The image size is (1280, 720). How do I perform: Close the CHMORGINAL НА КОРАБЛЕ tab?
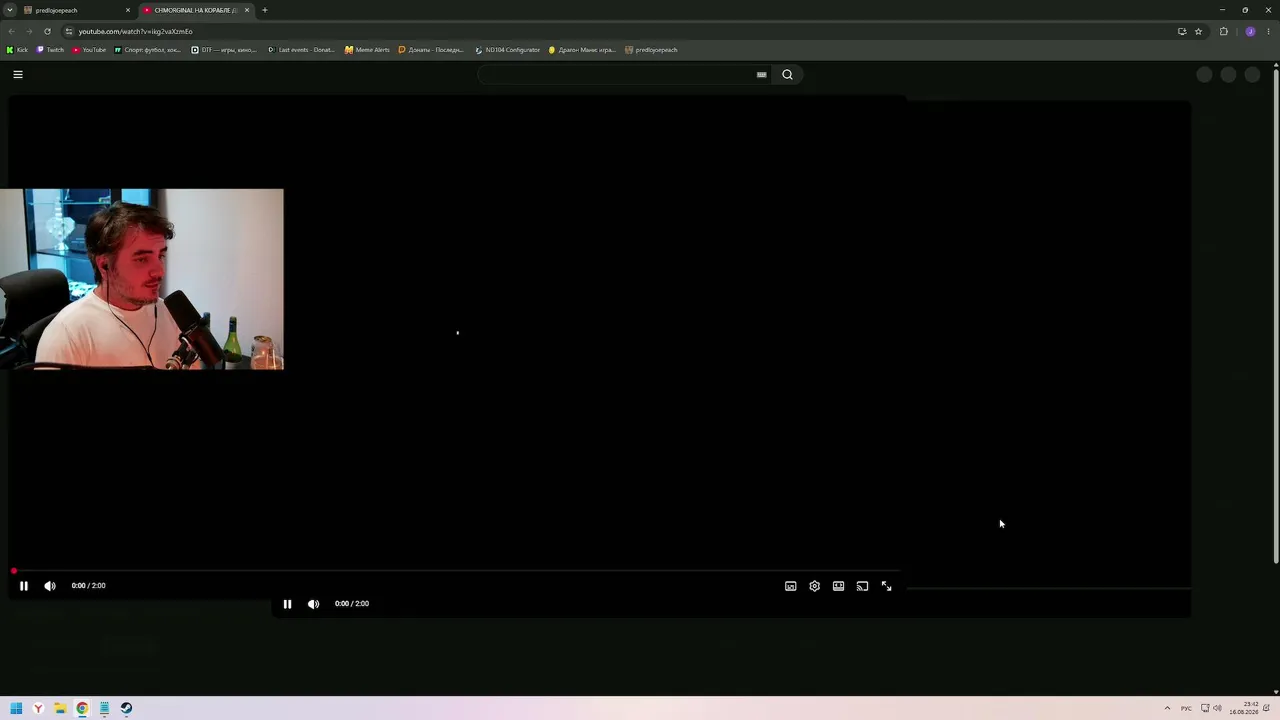(247, 10)
